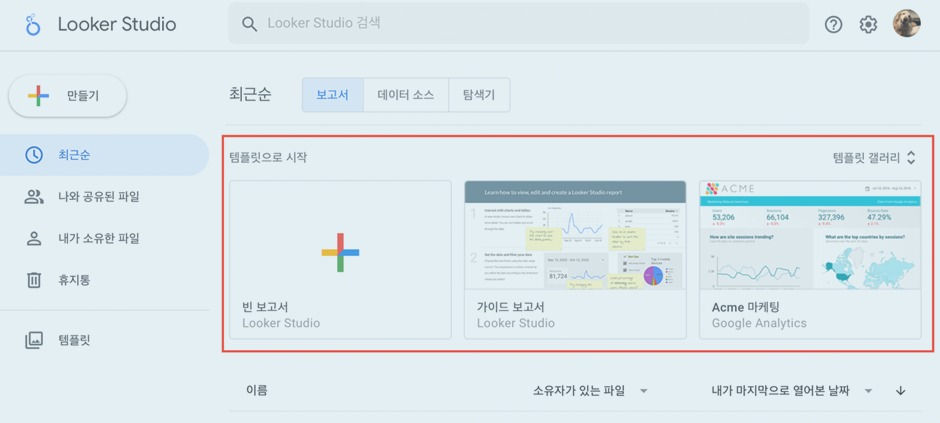Click the search magnifier icon
Image resolution: width=940 pixels, height=423 pixels.
pos(249,24)
